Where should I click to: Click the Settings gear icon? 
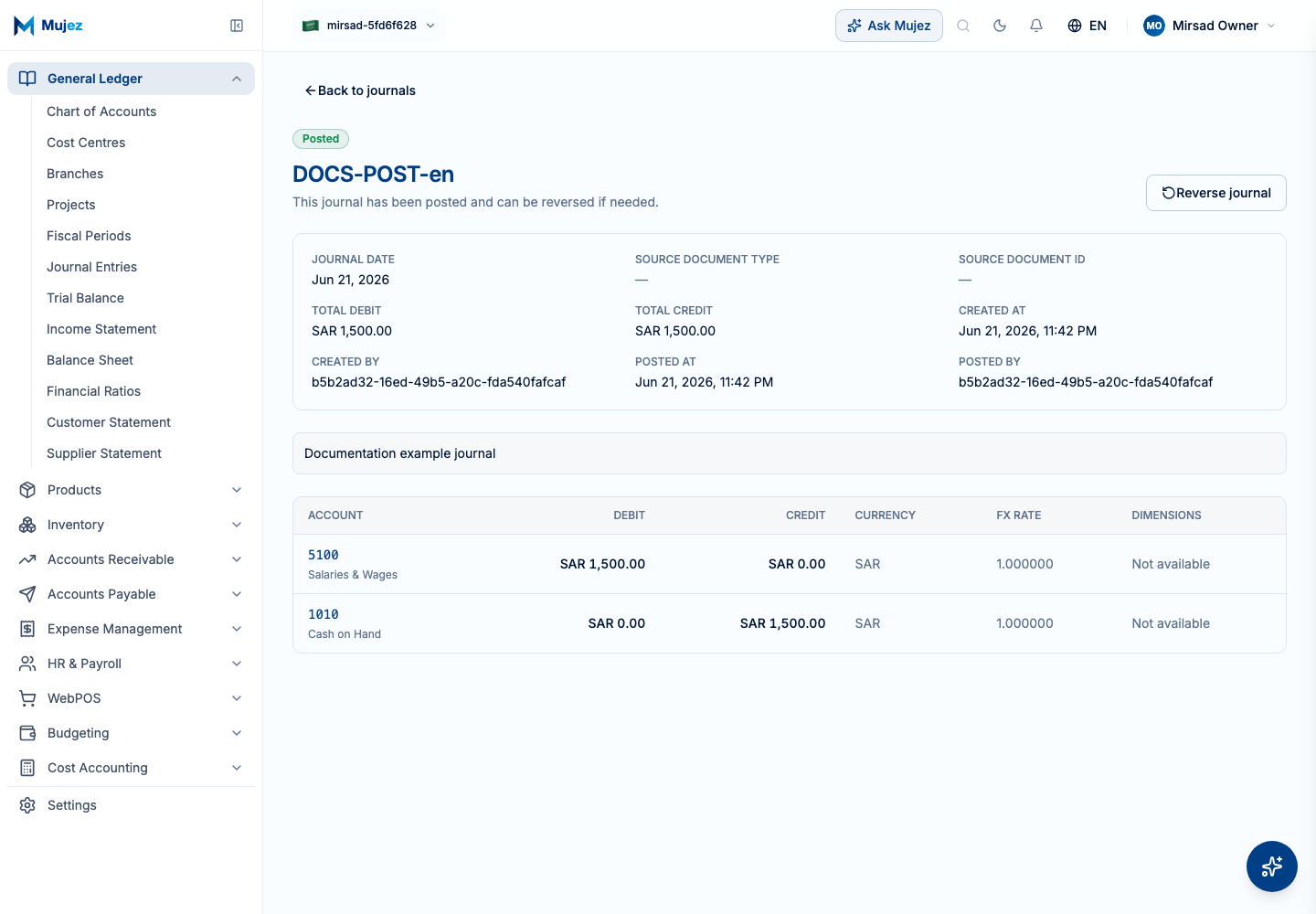[x=27, y=805]
